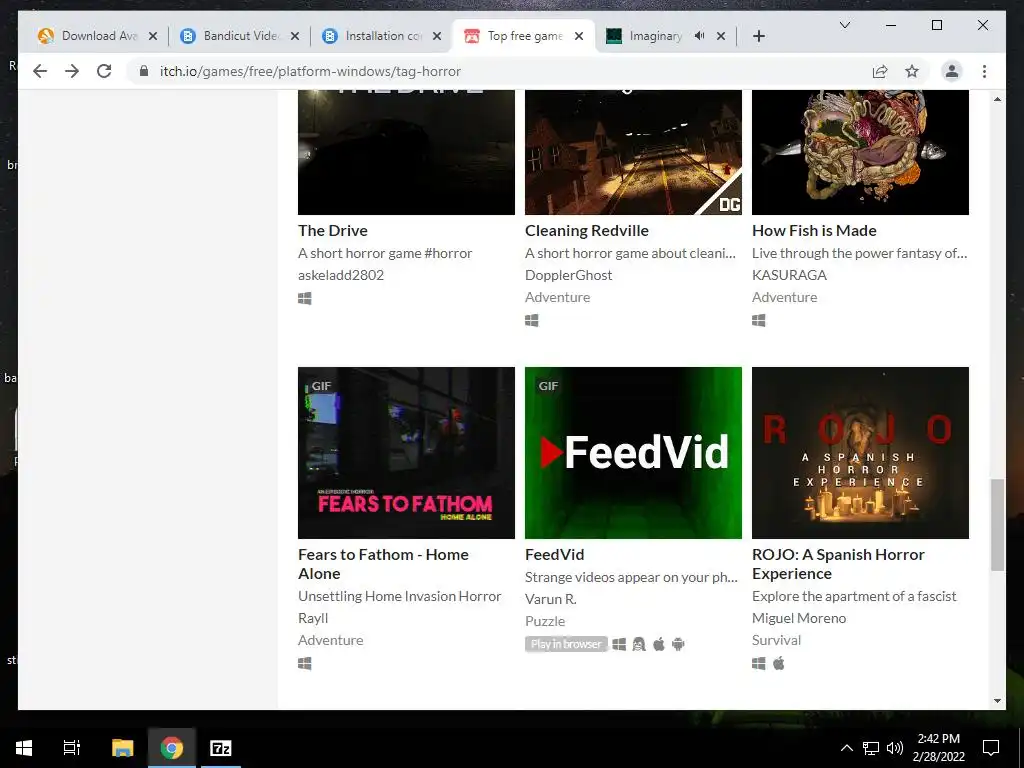Close the Top free games tab
This screenshot has width=1024, height=768.
click(579, 36)
